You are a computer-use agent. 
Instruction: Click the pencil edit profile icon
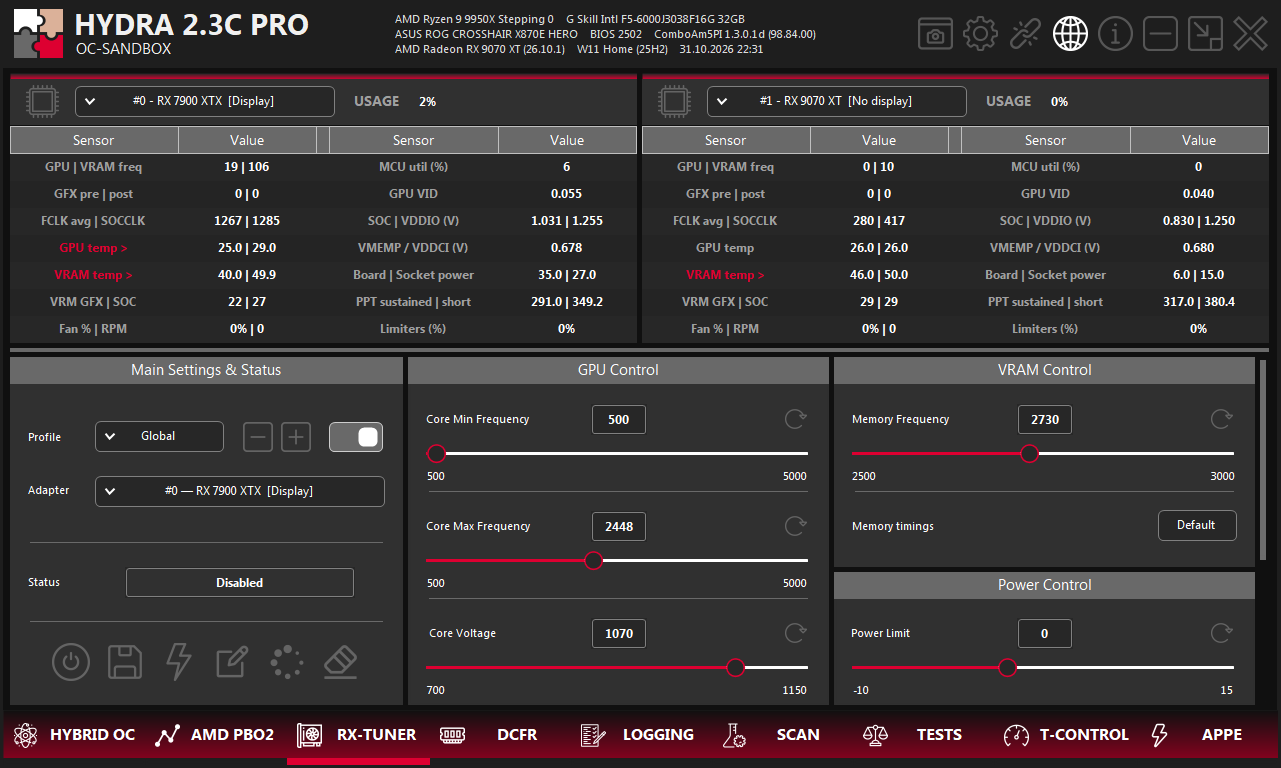coord(232,661)
